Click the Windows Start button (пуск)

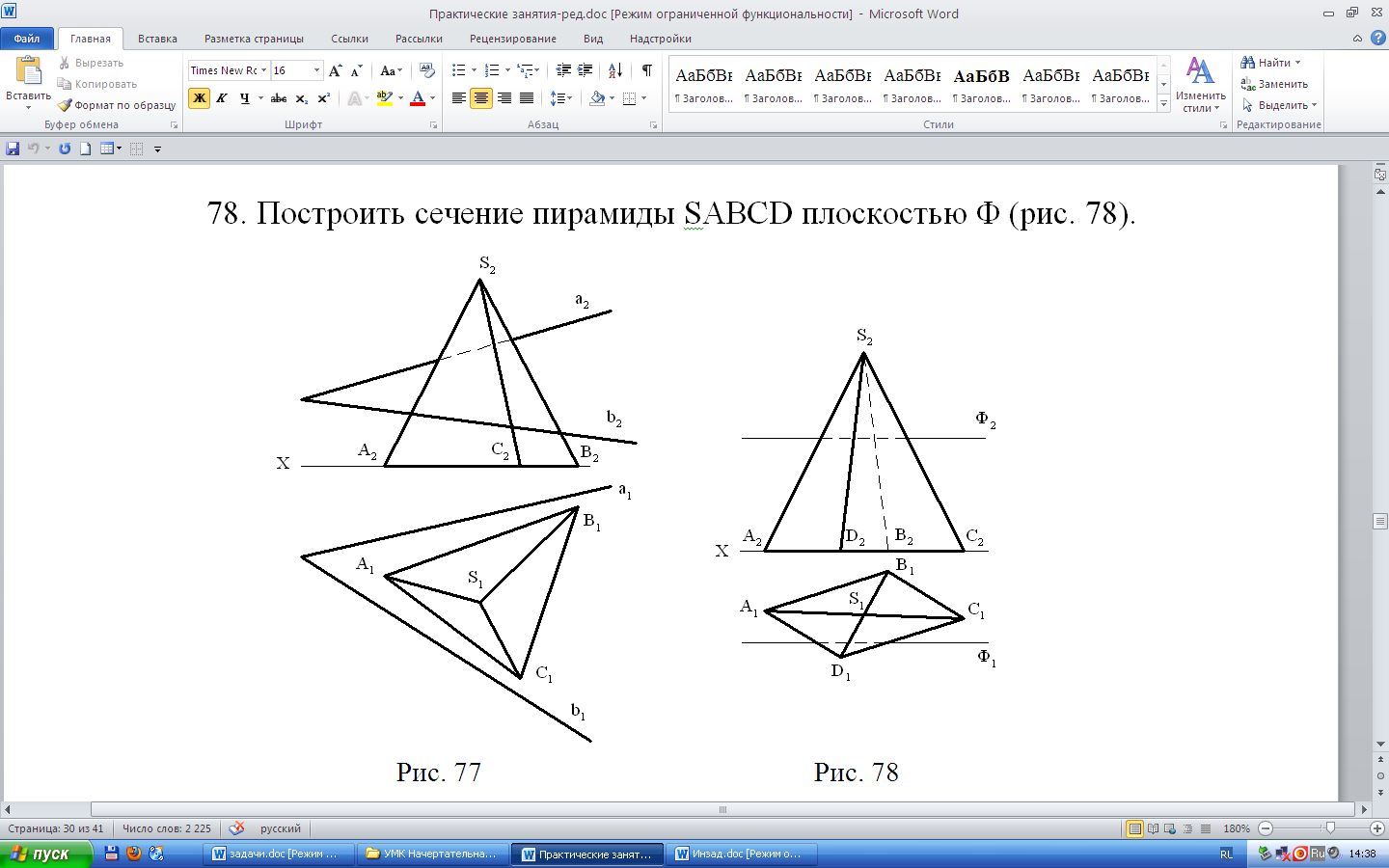[x=46, y=854]
